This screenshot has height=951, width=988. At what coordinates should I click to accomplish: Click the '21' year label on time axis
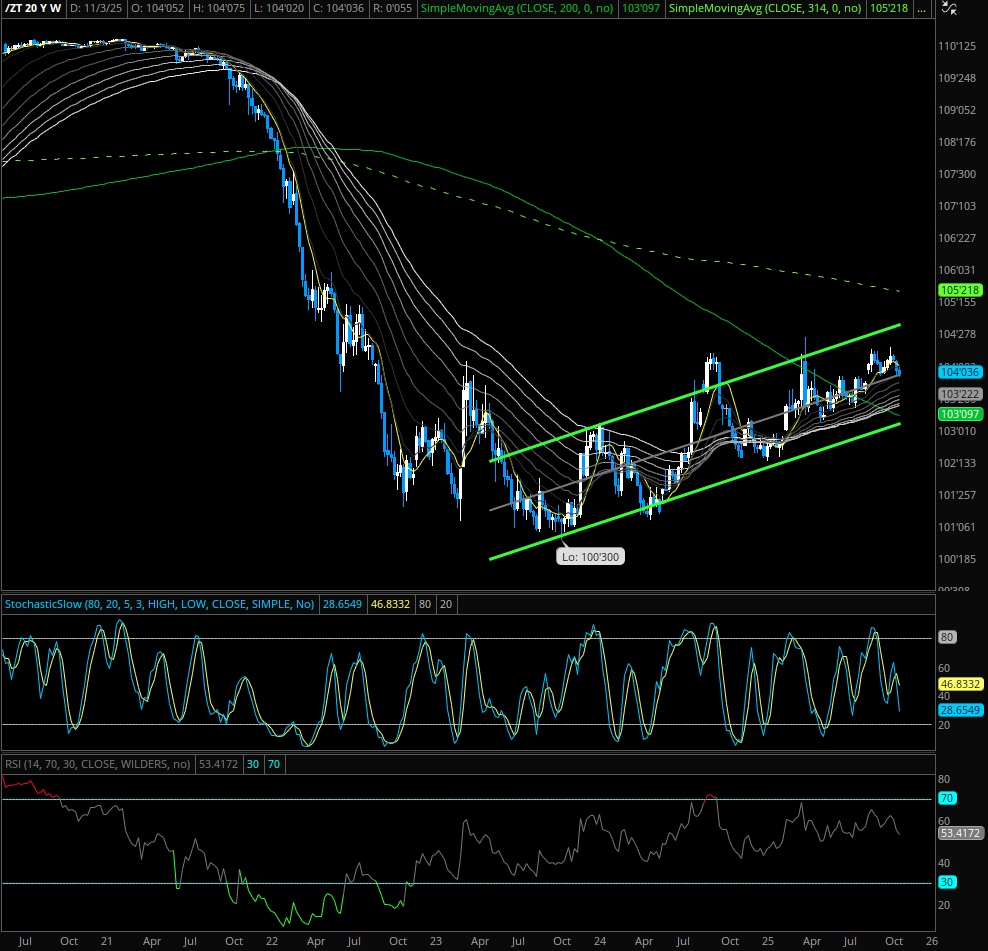[x=106, y=941]
